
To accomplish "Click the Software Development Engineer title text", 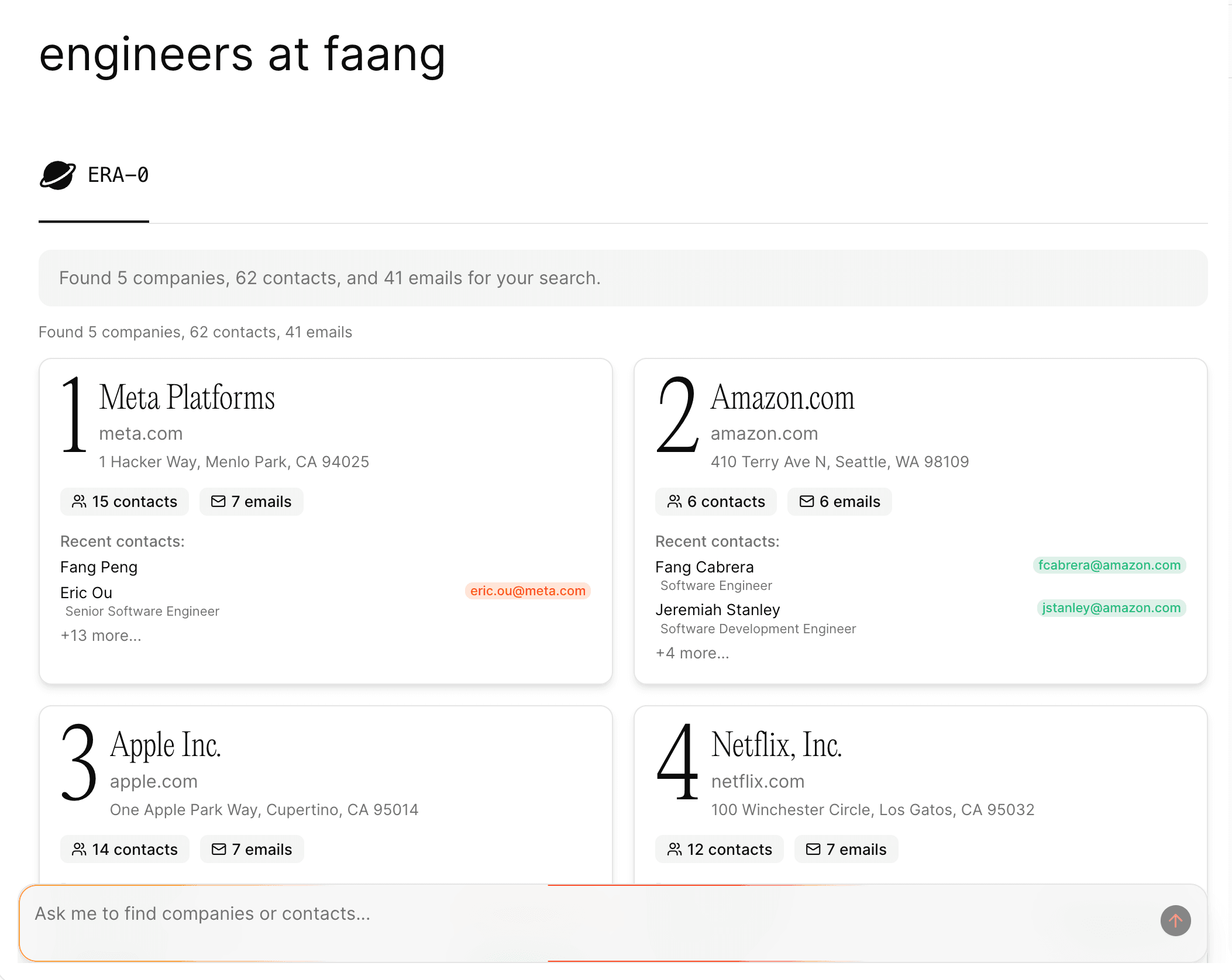I will (758, 629).
